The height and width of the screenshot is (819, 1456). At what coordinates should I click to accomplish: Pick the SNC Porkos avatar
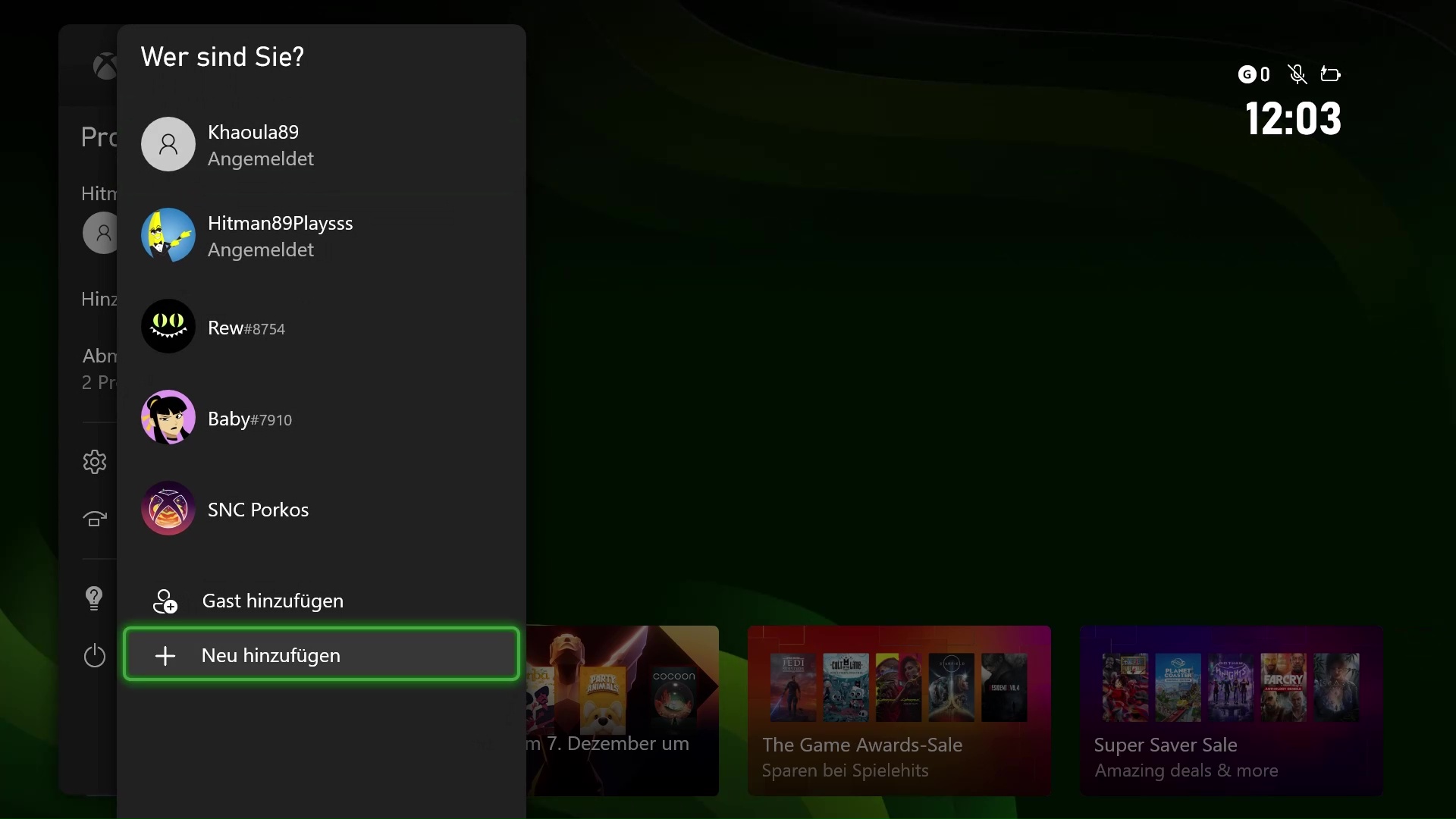click(x=168, y=508)
